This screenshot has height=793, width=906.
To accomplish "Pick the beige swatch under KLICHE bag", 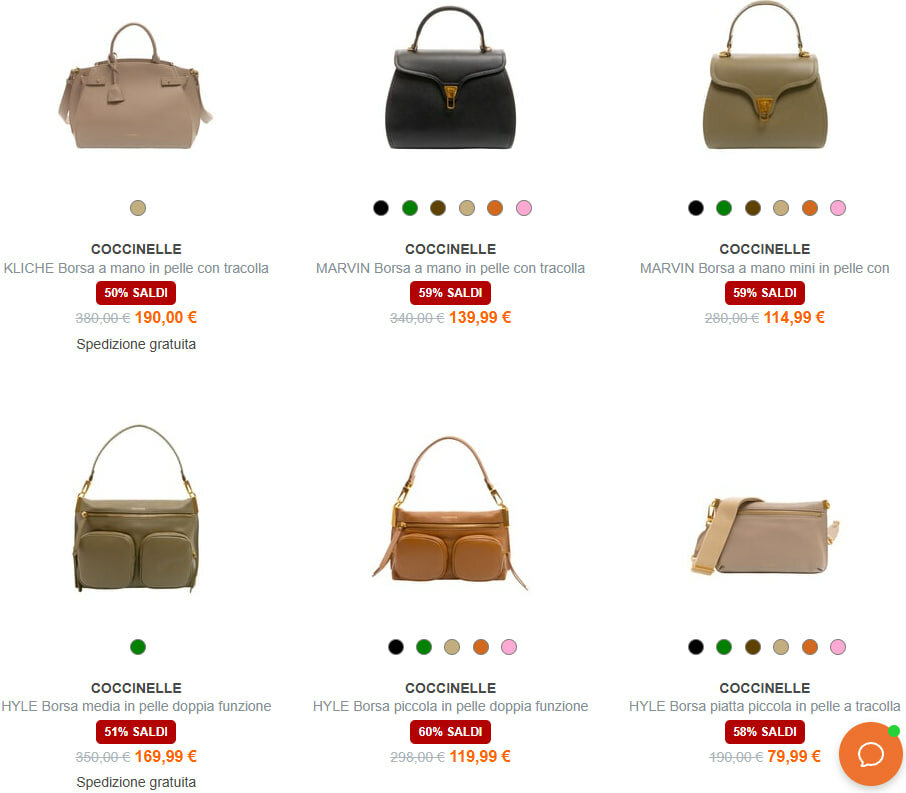I will pyautogui.click(x=138, y=208).
